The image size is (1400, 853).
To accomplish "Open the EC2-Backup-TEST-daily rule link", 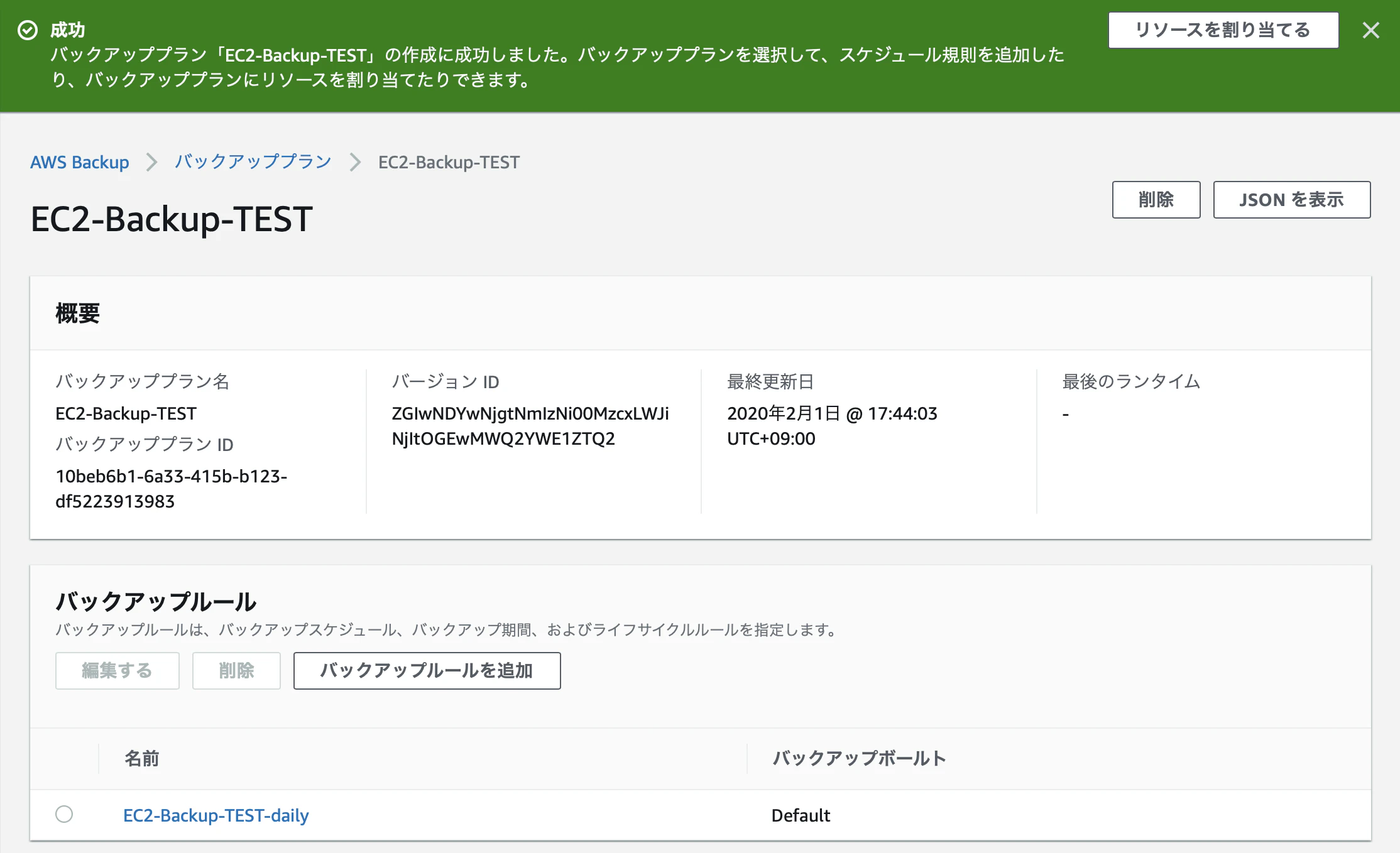I will coord(216,815).
